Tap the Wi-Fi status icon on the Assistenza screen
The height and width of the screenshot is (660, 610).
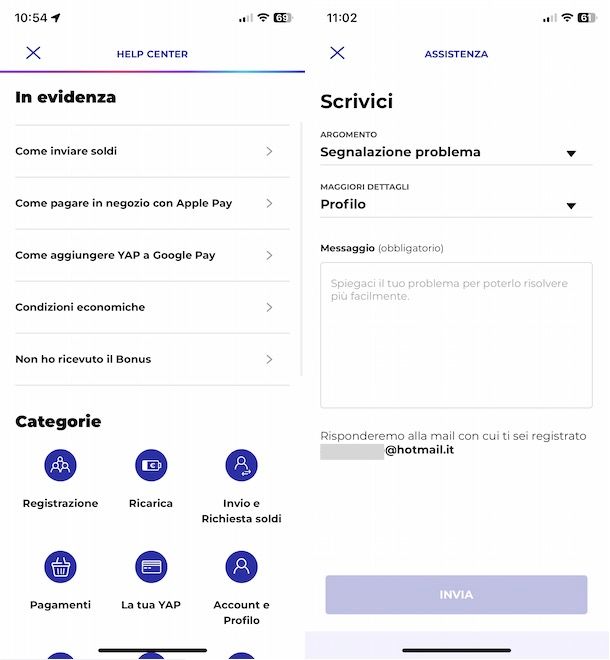[x=567, y=18]
